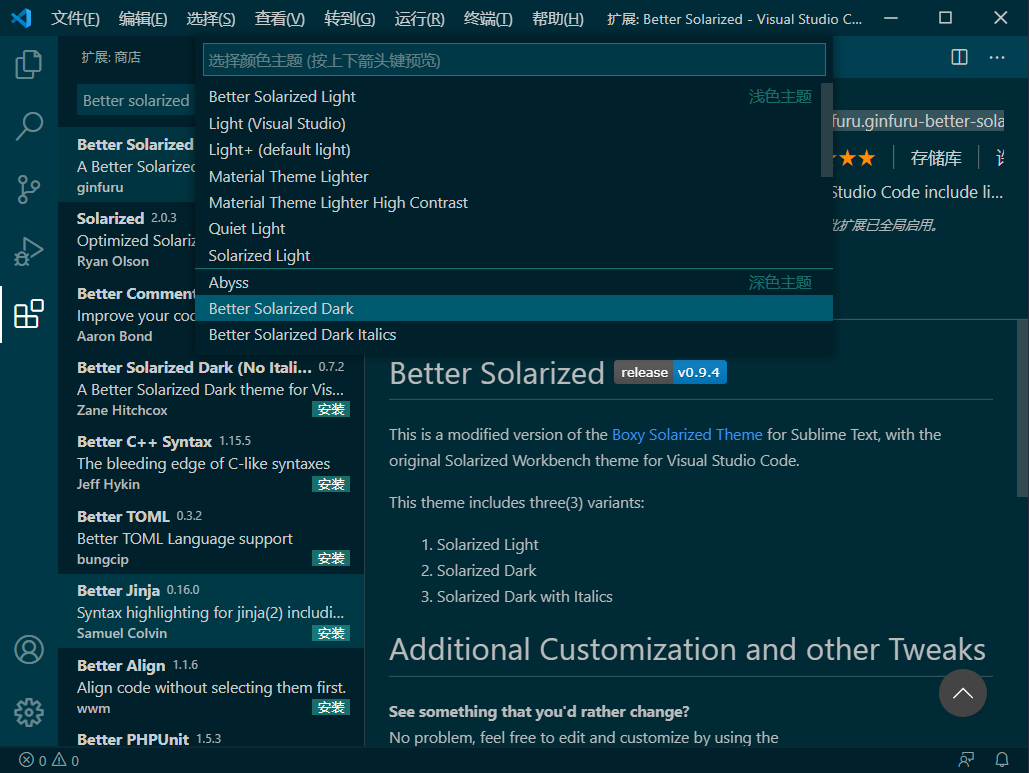1029x773 pixels.
Task: Open the editor More Actions ellipsis
Action: [x=997, y=57]
